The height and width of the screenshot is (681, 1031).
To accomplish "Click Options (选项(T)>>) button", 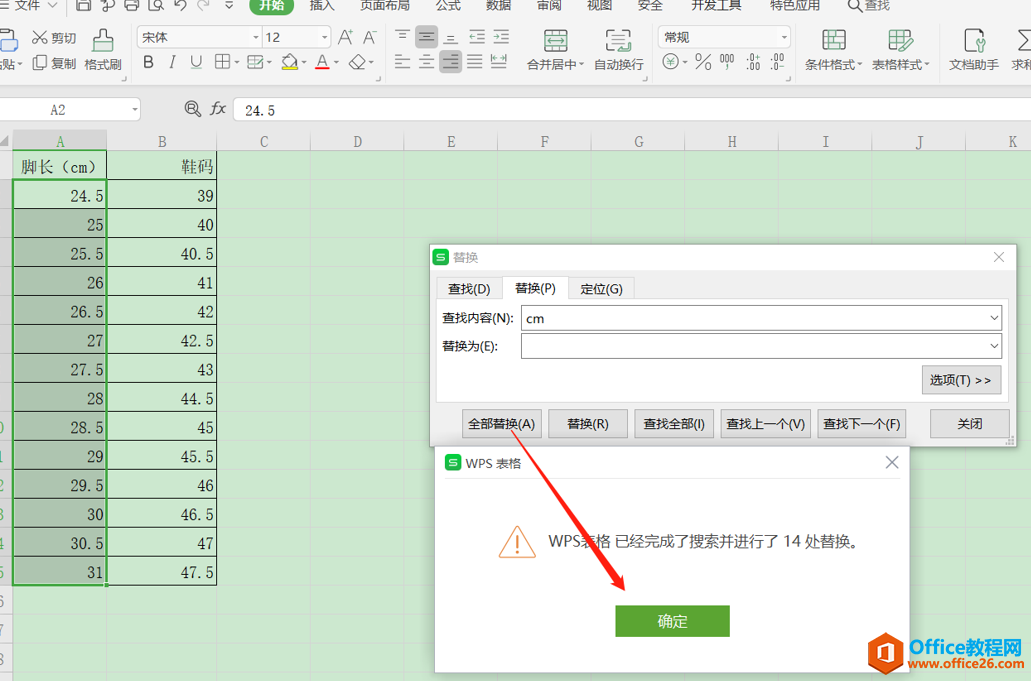I will coord(961,380).
